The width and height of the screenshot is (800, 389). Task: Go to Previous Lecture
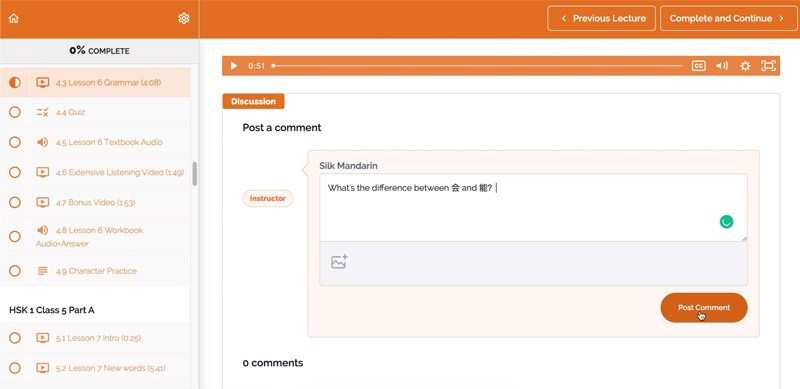coord(602,18)
